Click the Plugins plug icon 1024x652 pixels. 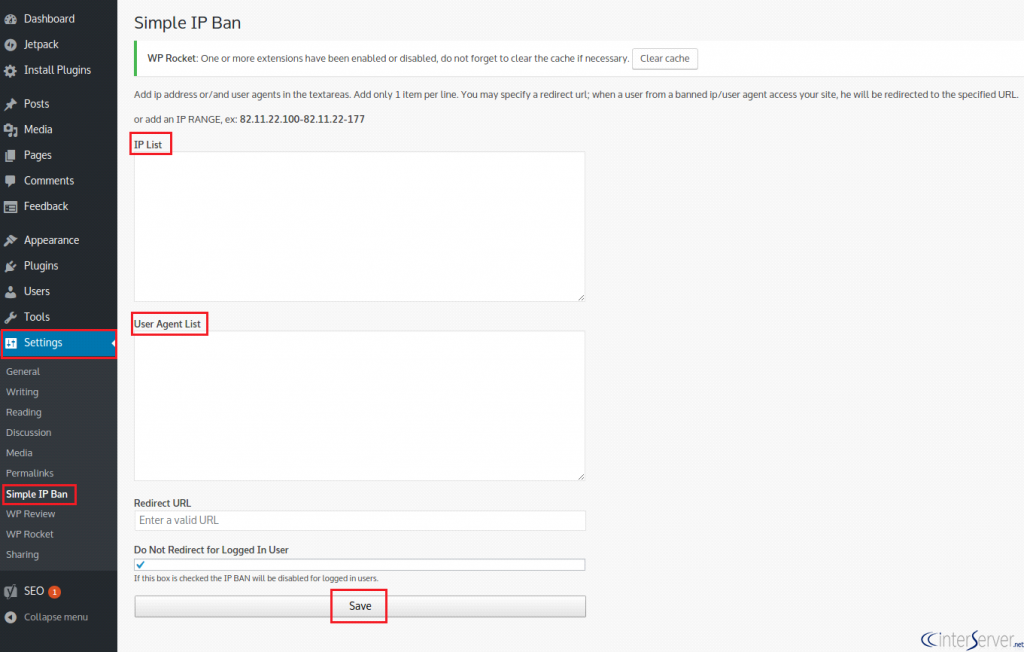(x=10, y=266)
